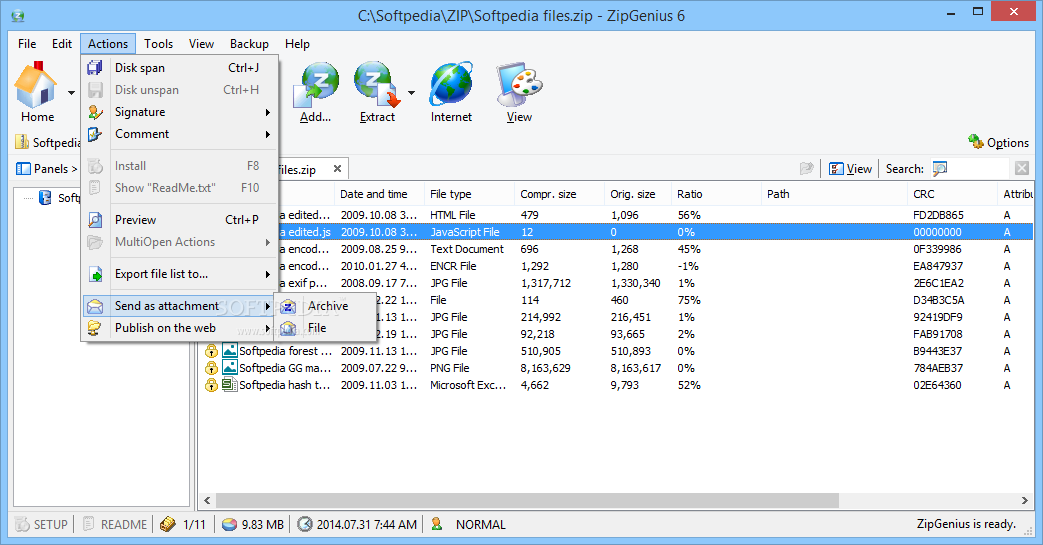Open Options at the toolbar right
This screenshot has width=1043, height=545.
tap(999, 142)
